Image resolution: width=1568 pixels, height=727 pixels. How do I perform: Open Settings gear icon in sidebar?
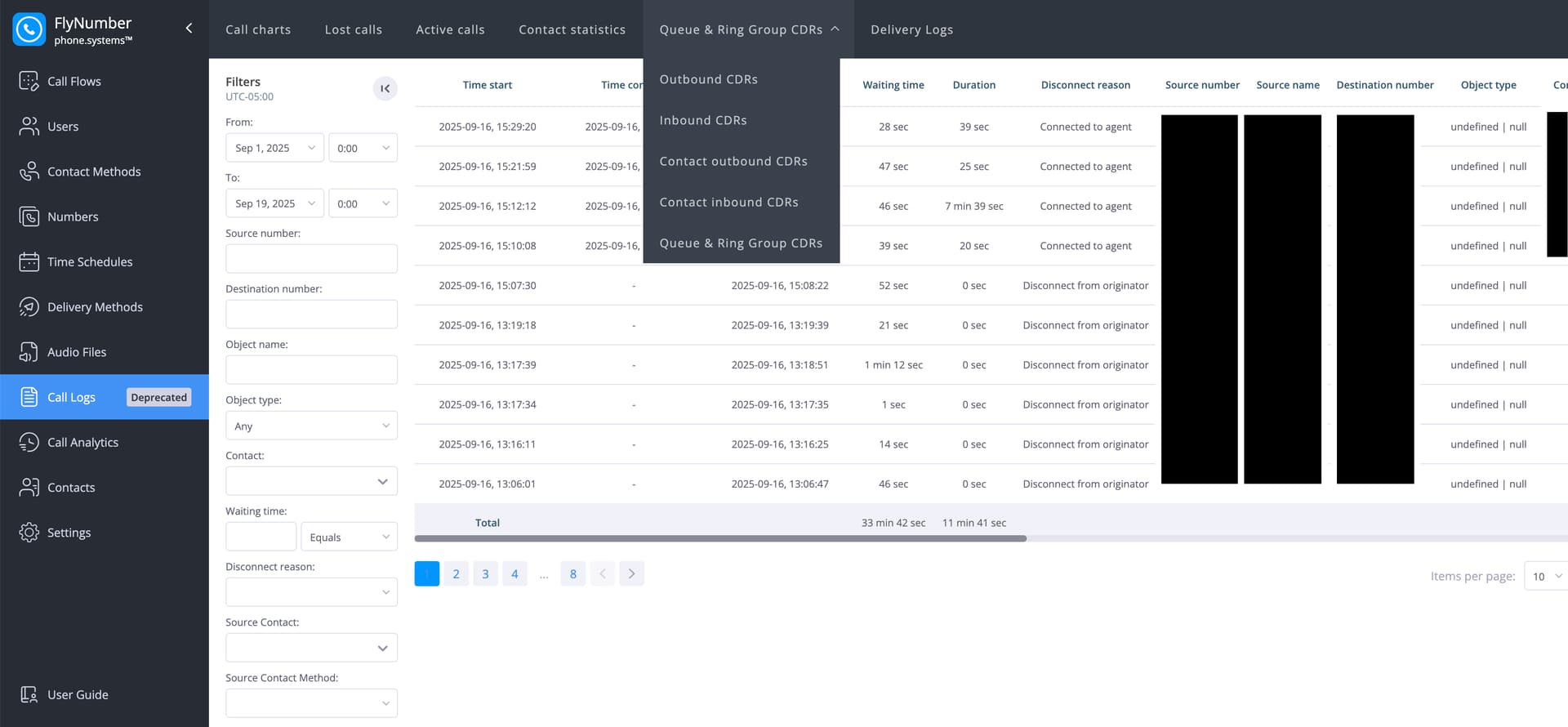click(x=29, y=533)
